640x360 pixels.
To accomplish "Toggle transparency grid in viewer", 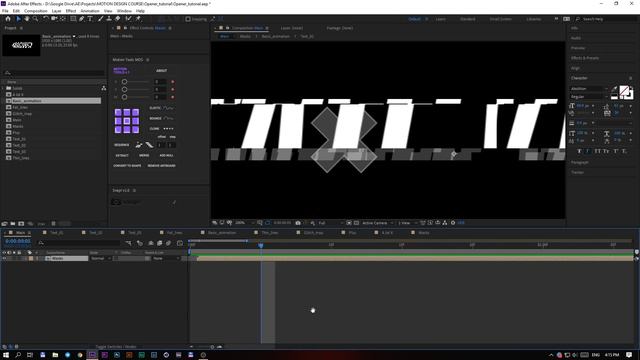I will [x=356, y=223].
